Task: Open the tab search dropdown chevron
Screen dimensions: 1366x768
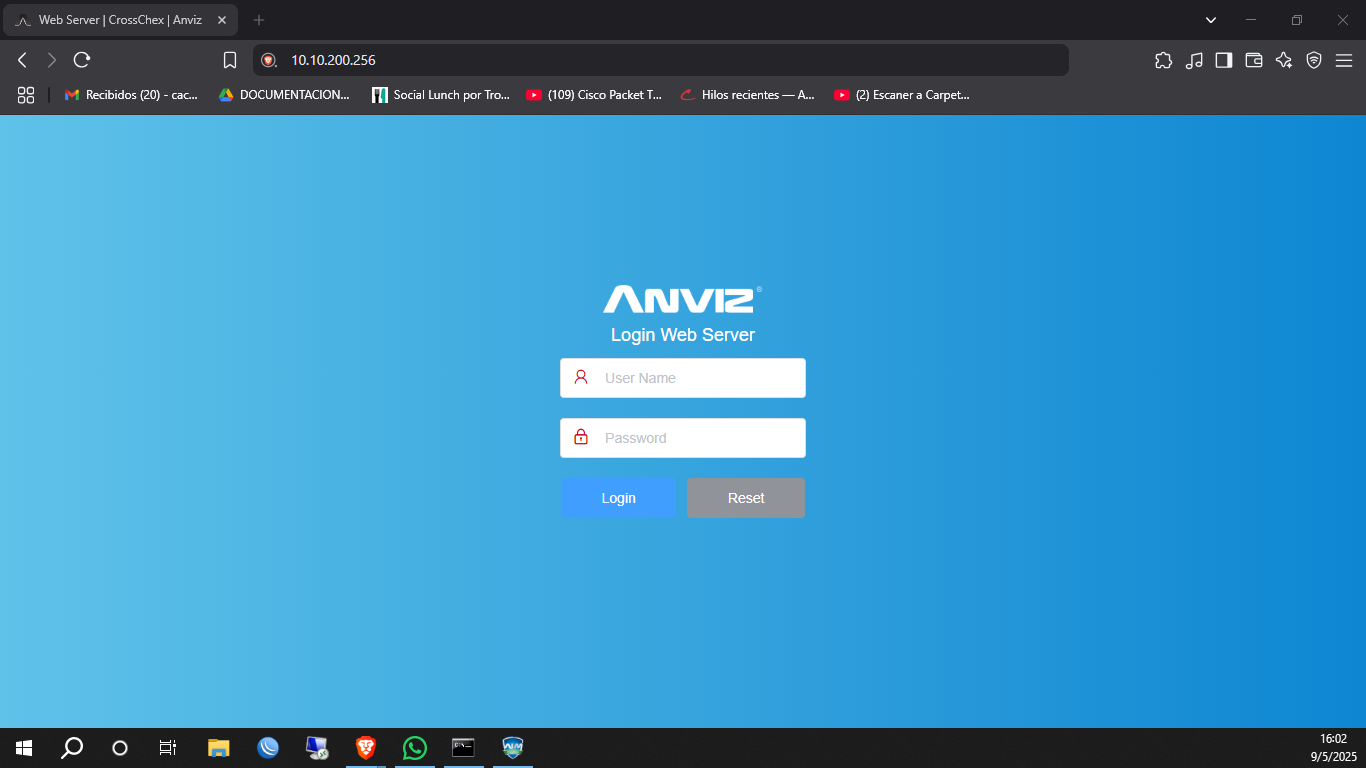Action: click(1211, 20)
